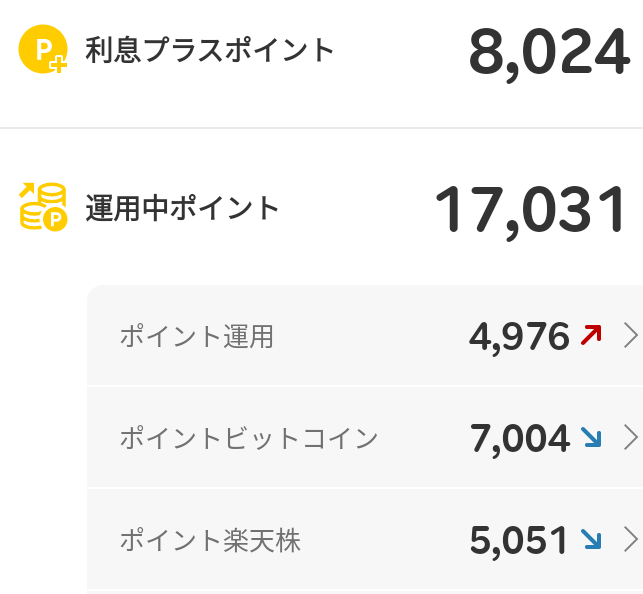Tap the 17,031 total points value
643x594 pixels.
(530, 210)
